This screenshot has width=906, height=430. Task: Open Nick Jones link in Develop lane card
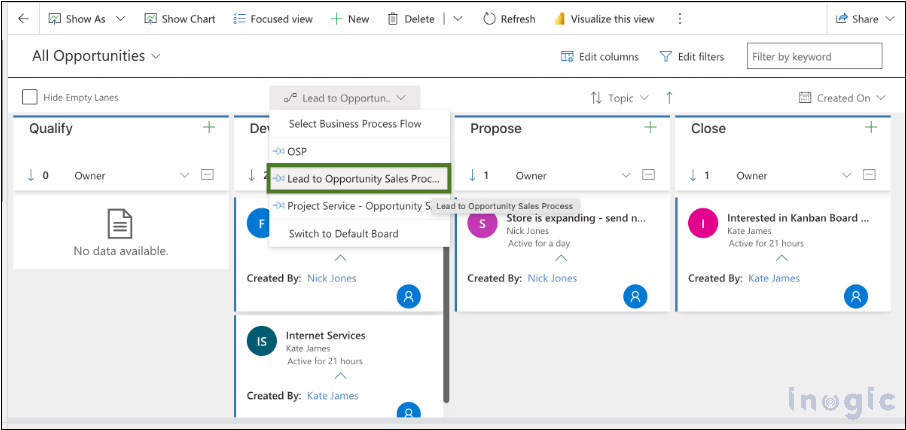coord(332,278)
